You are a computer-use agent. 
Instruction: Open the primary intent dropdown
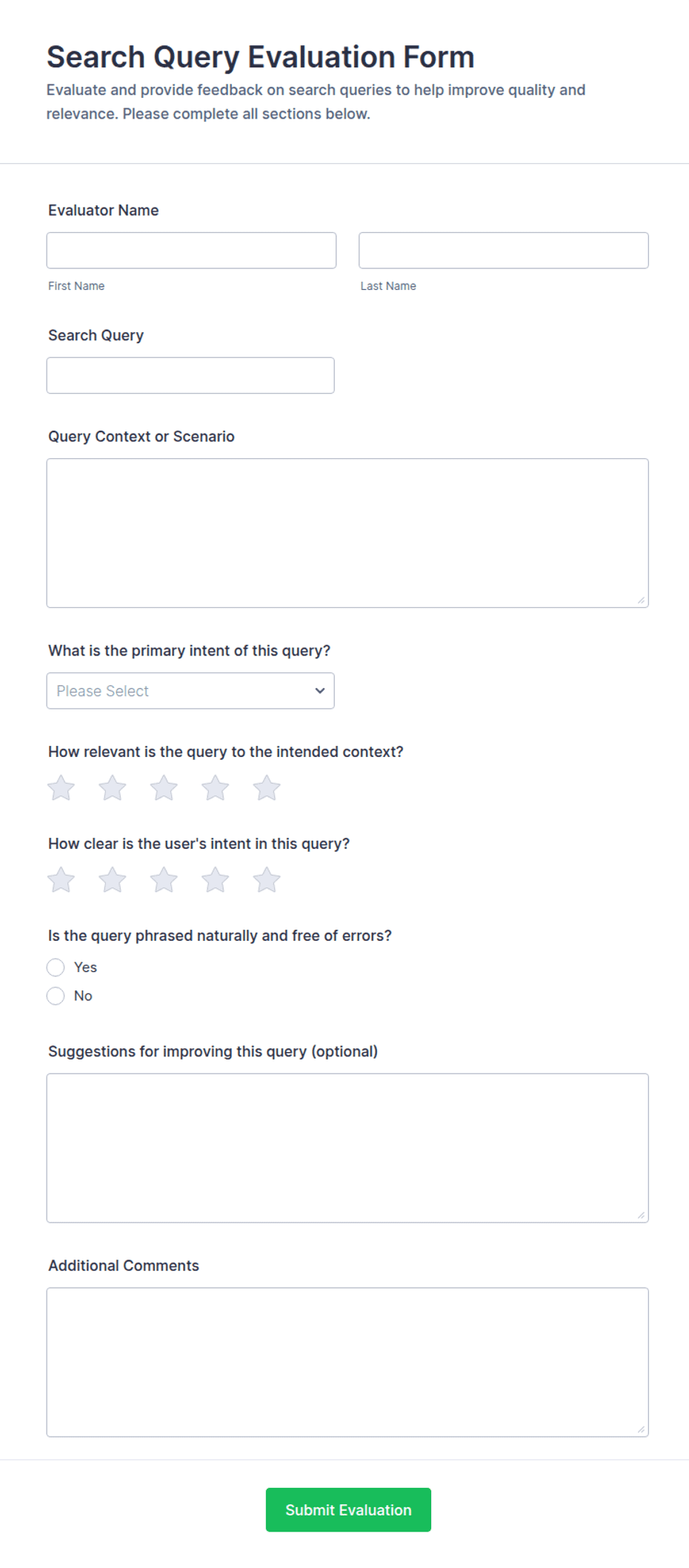click(190, 691)
